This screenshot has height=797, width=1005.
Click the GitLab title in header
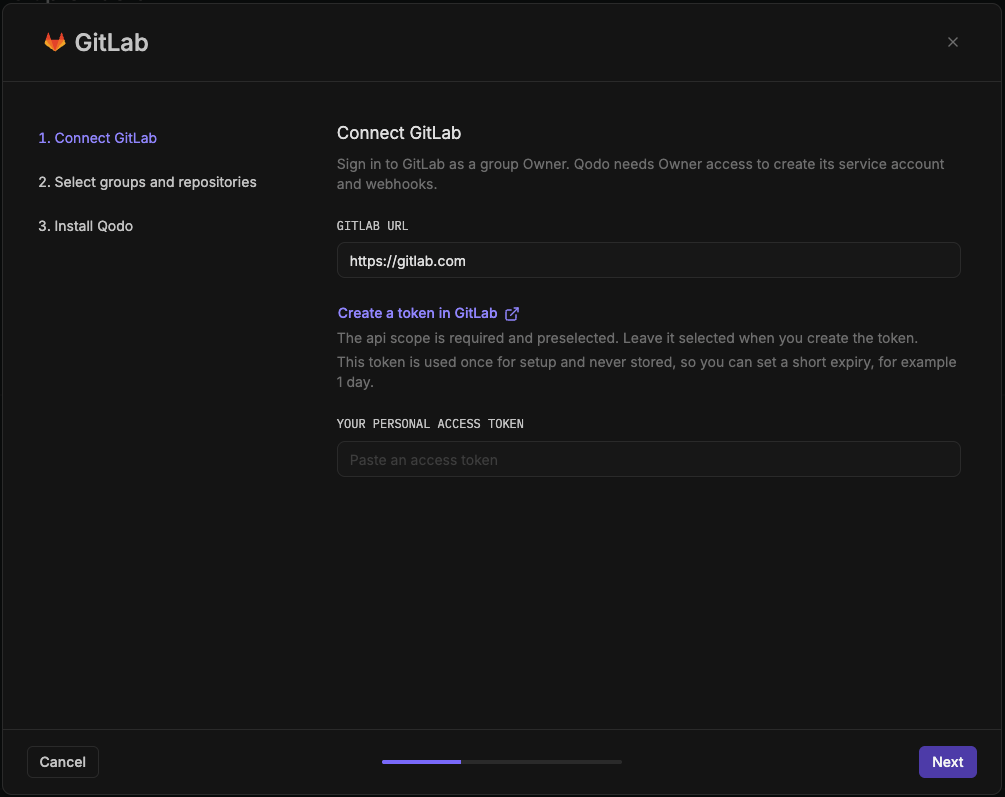(x=112, y=42)
